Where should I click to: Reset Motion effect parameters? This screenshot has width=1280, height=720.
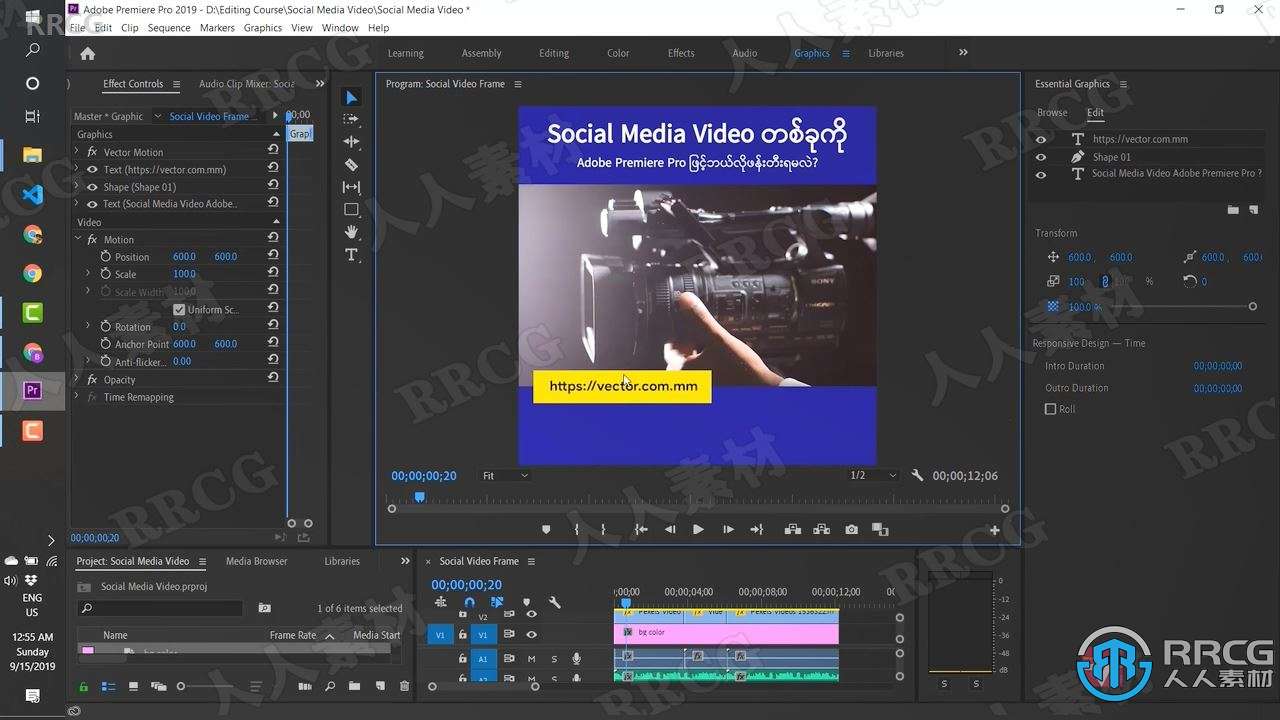click(x=273, y=239)
